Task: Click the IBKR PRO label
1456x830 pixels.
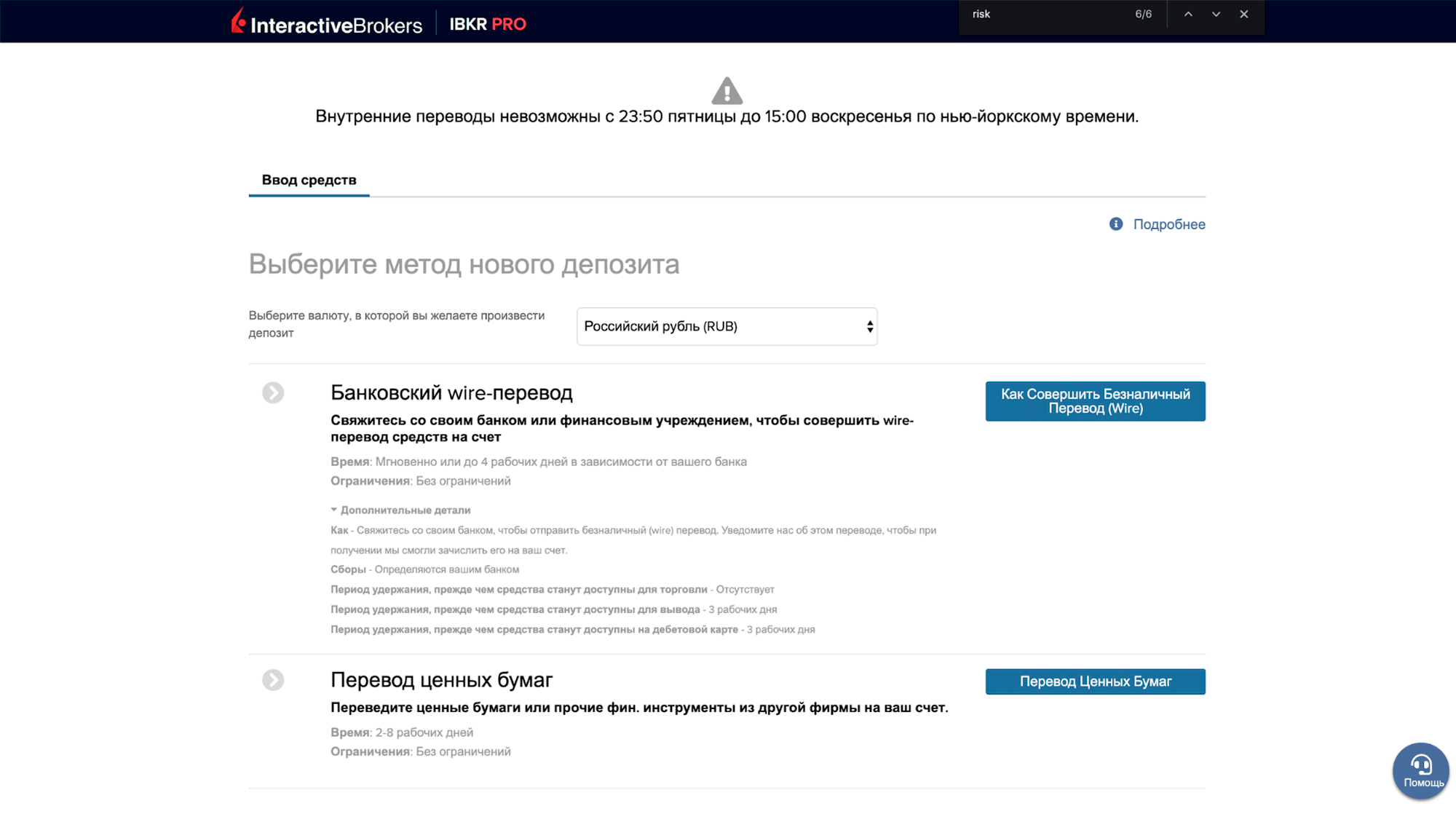Action: pyautogui.click(x=487, y=24)
